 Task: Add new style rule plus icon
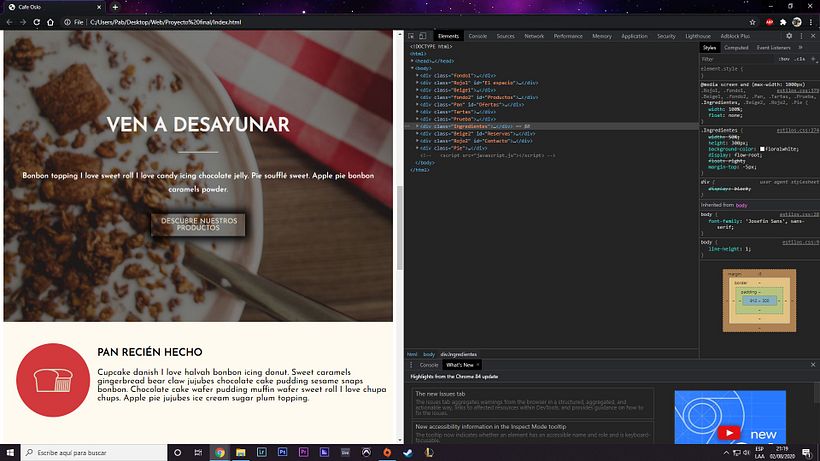pos(813,59)
